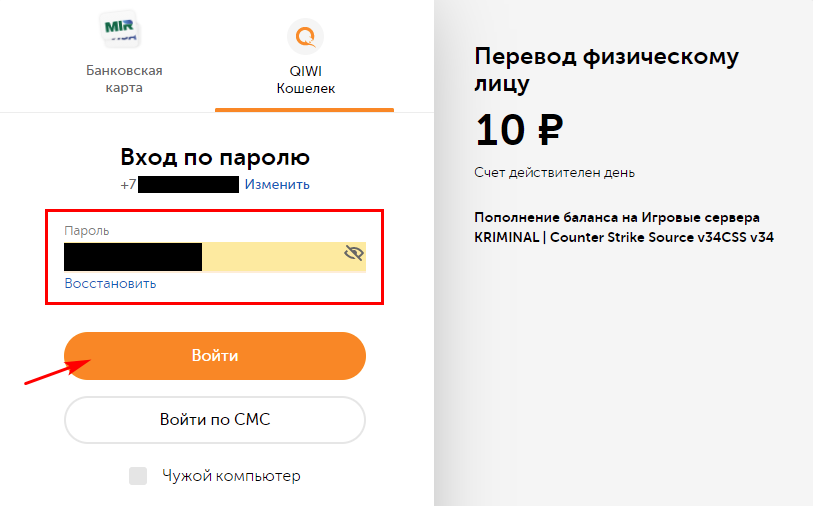813x506 pixels.
Task: Click the Чужой компьютер label text
Action: click(231, 476)
